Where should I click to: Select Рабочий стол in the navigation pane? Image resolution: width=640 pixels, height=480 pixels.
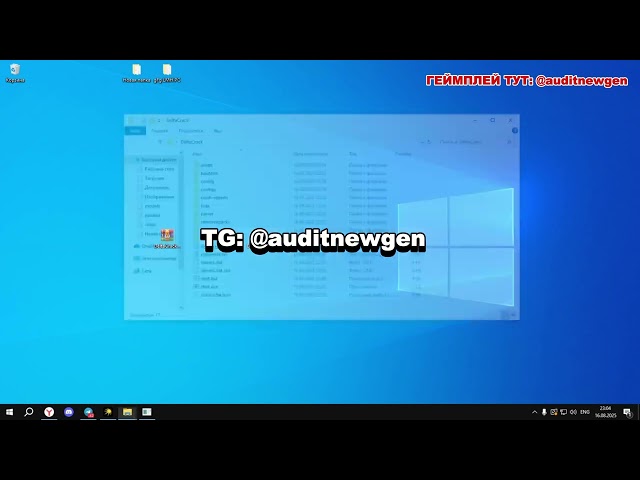(159, 169)
